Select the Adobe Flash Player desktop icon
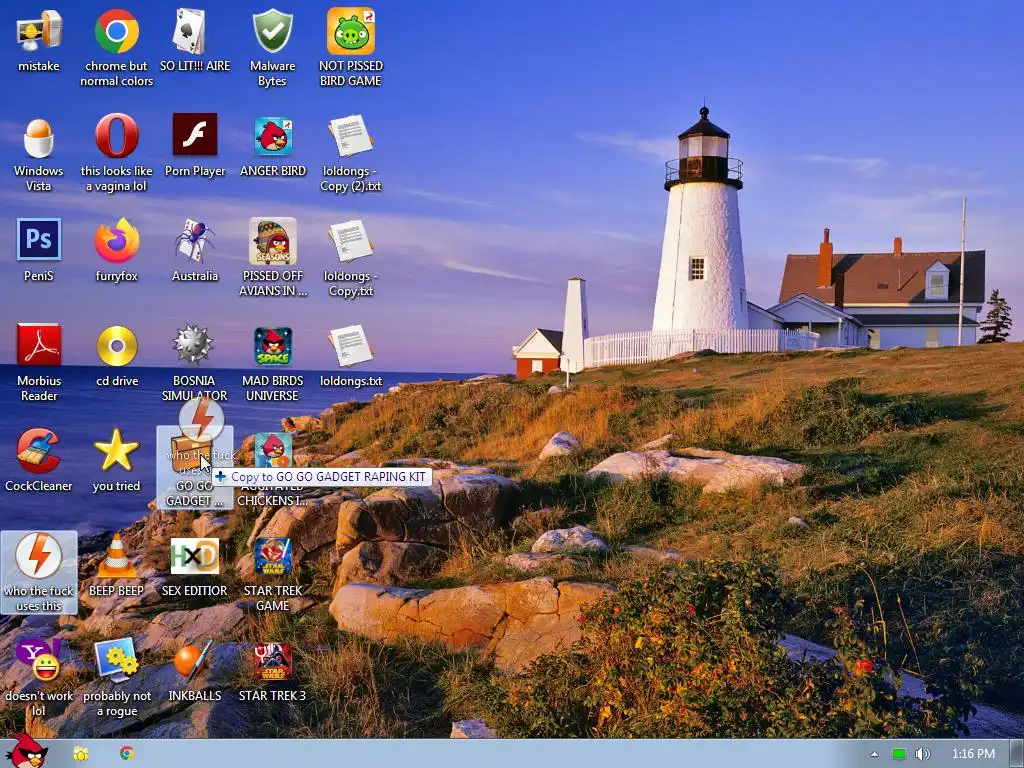 tap(195, 135)
